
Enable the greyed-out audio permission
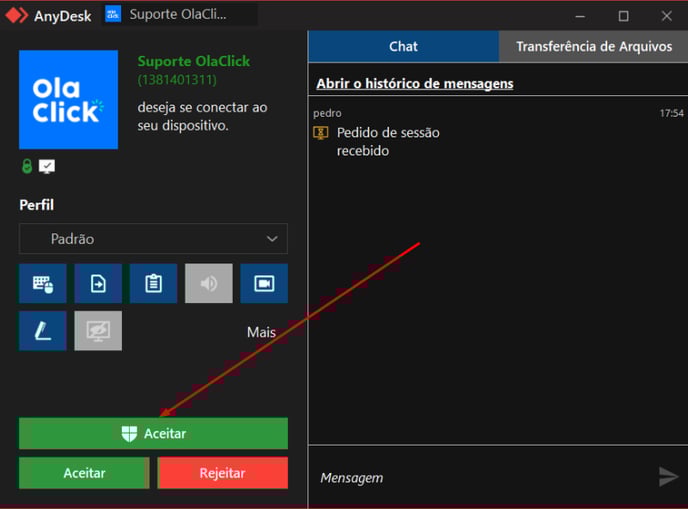pos(208,283)
